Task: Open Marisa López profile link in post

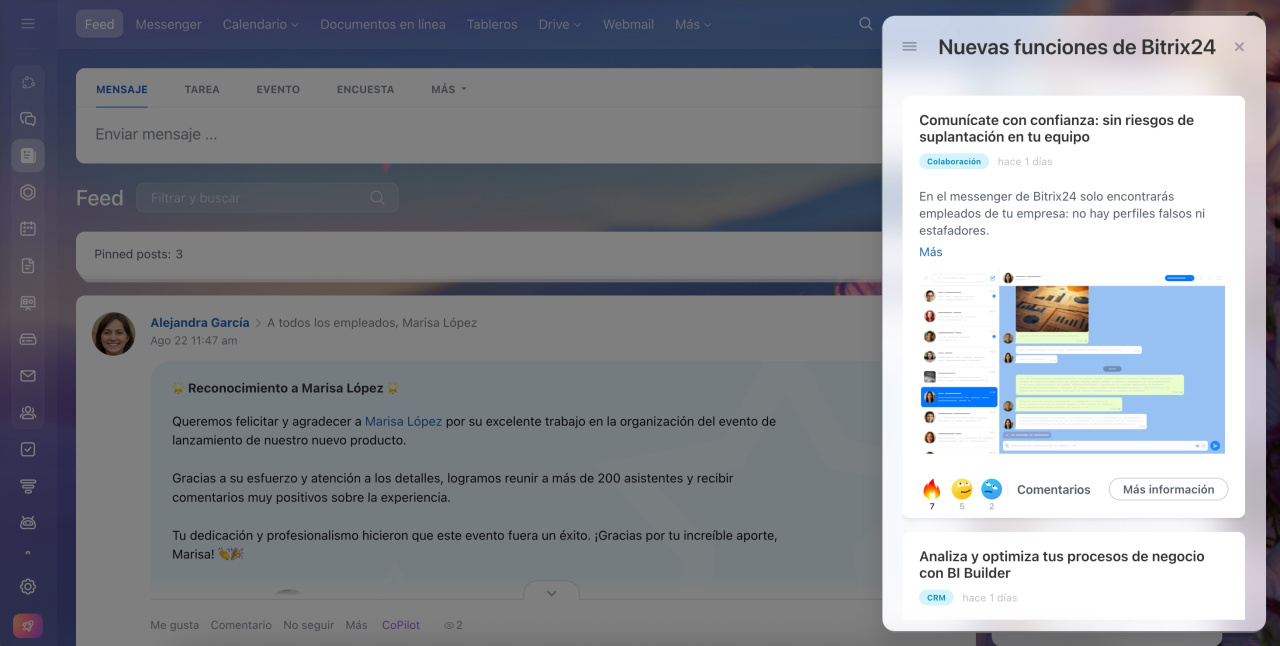Action: (x=403, y=422)
